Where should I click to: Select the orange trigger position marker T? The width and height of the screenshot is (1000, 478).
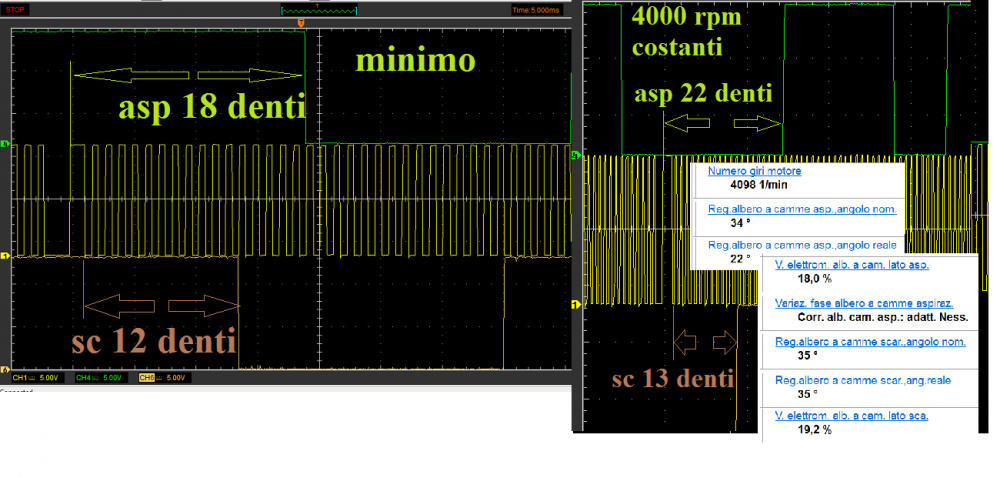click(x=301, y=23)
